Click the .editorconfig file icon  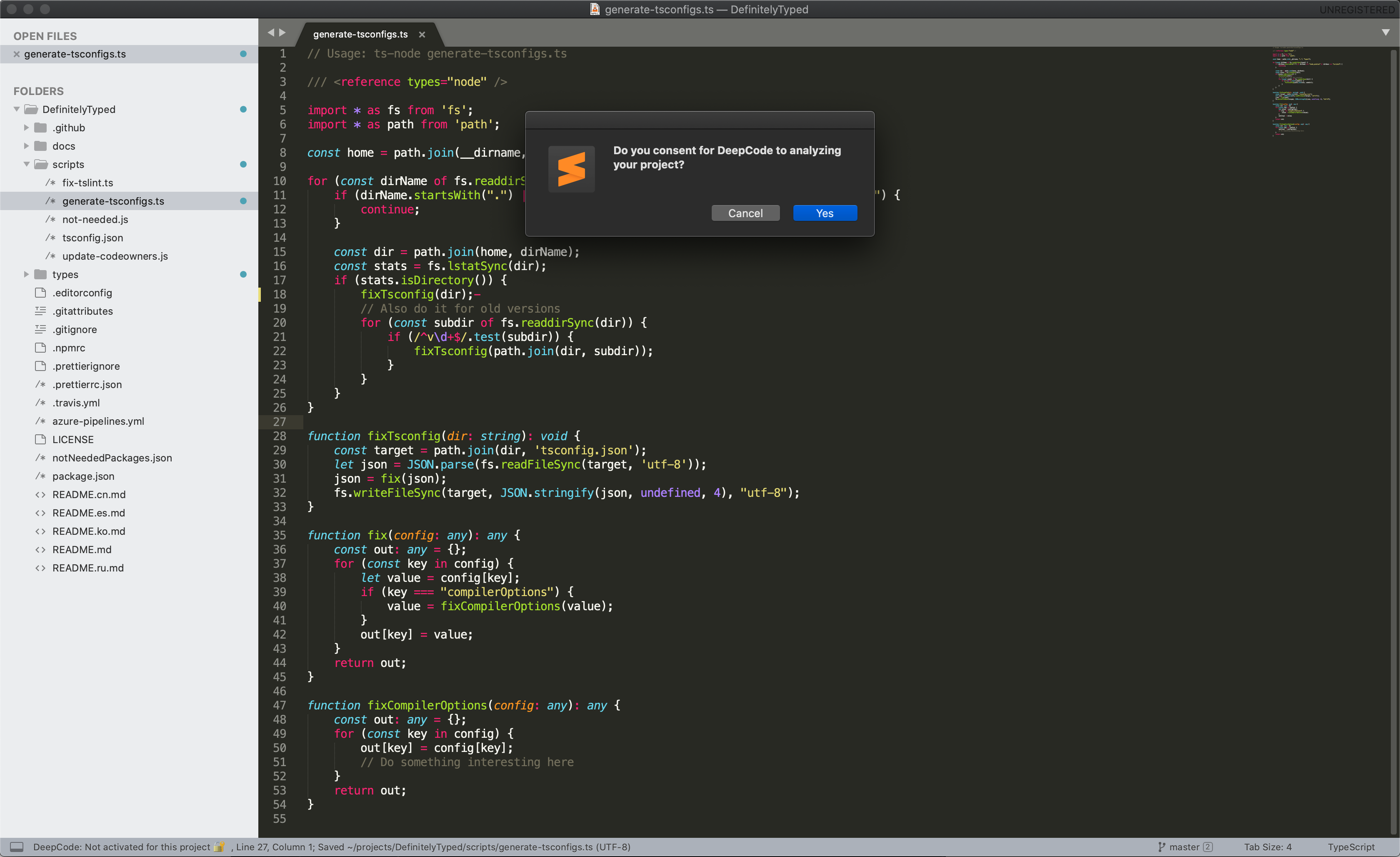[40, 293]
